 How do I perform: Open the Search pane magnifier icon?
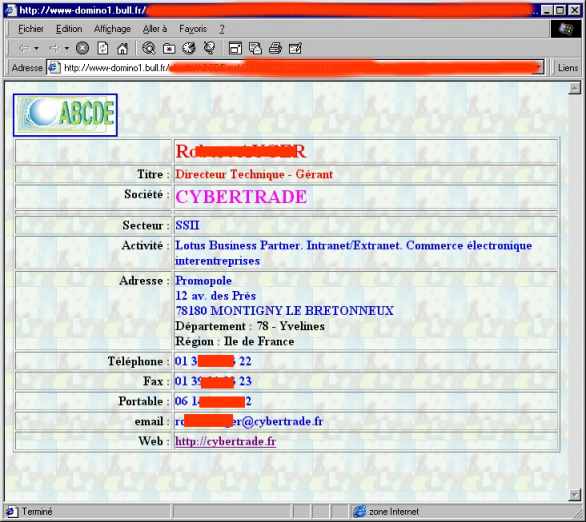tap(149, 48)
